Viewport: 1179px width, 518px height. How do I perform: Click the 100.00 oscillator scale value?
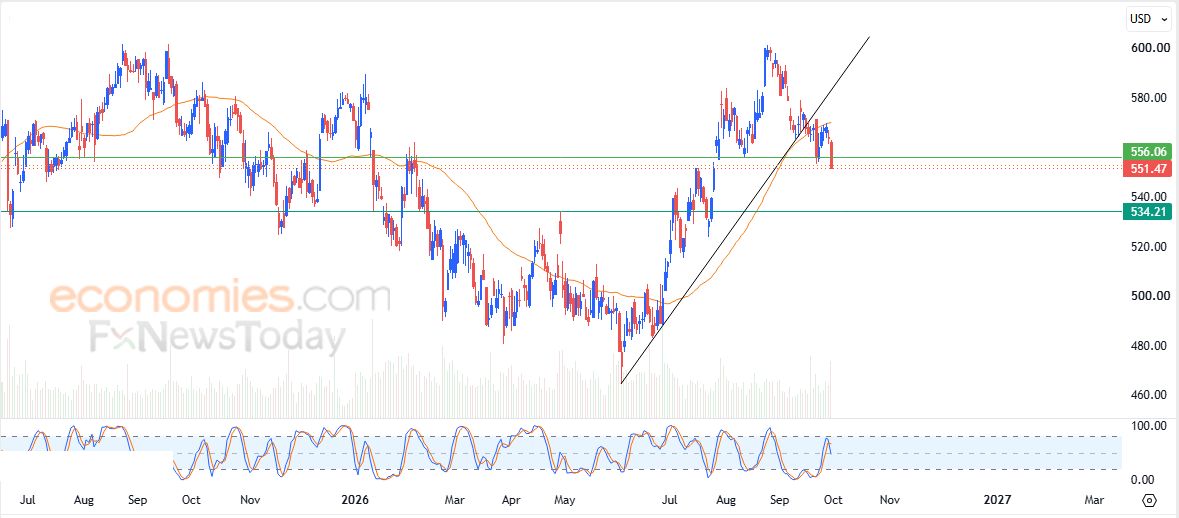tap(1147, 426)
